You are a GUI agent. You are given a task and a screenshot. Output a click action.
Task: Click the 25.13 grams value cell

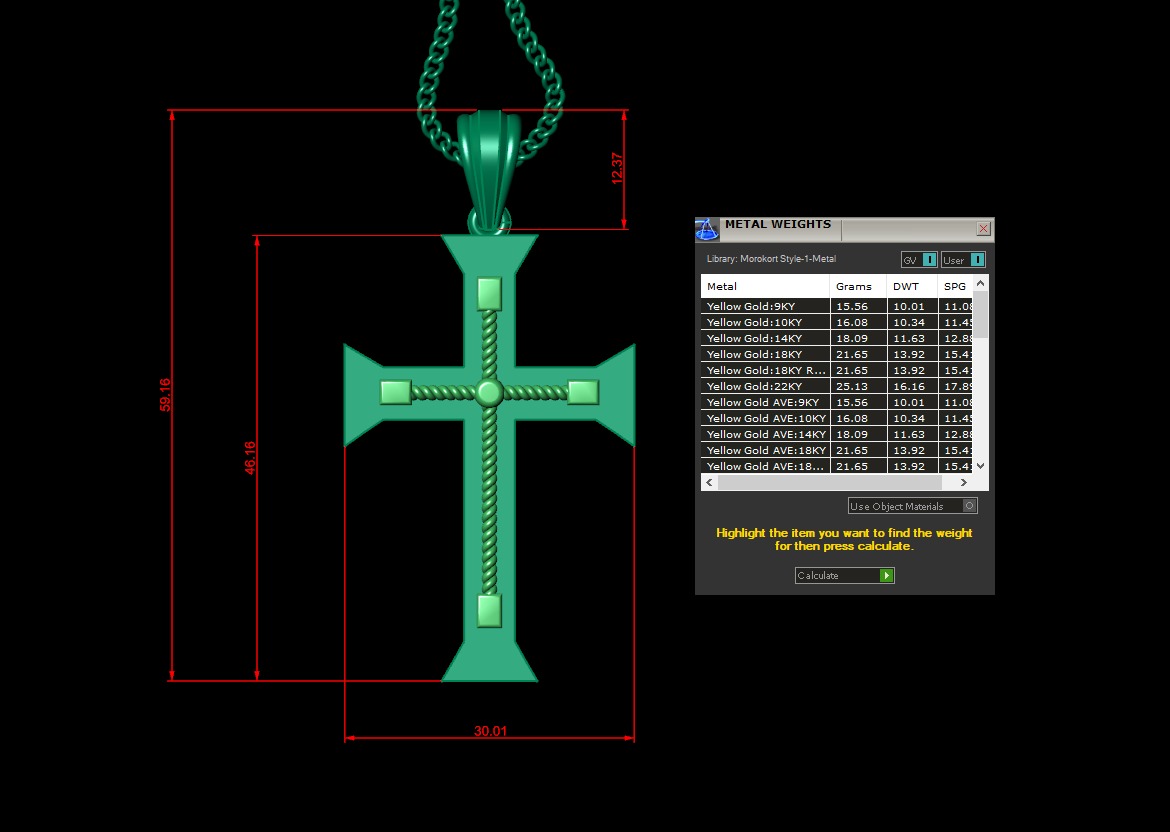(858, 387)
